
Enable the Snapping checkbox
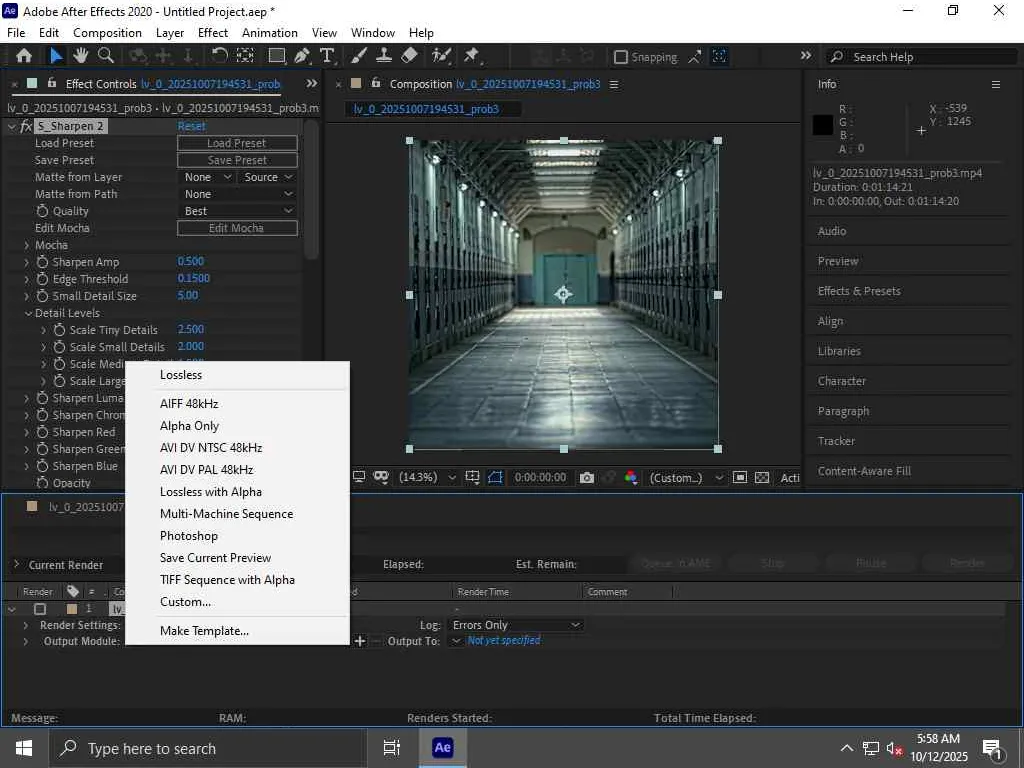click(621, 57)
